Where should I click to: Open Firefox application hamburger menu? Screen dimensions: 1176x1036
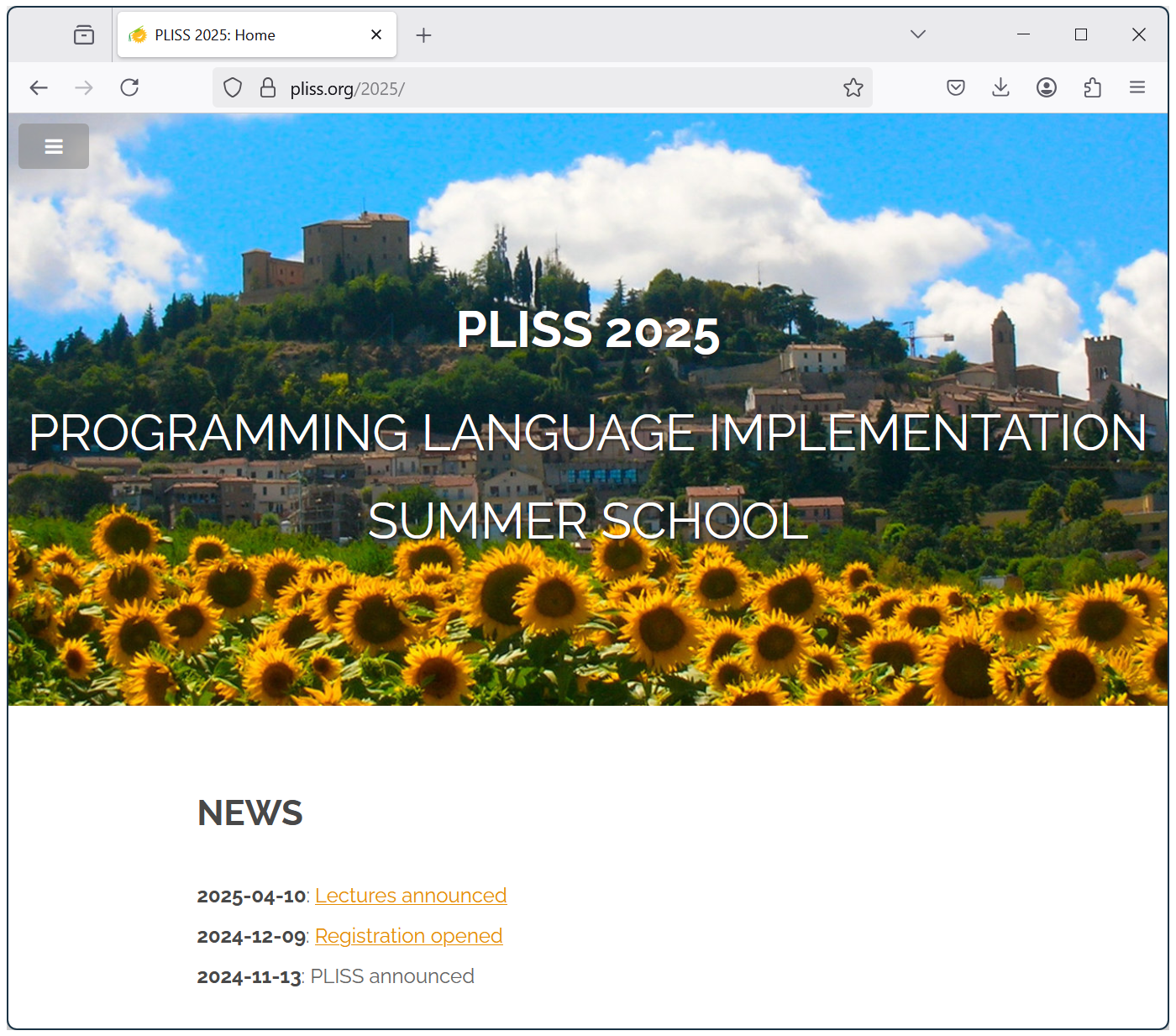pyautogui.click(x=1137, y=87)
